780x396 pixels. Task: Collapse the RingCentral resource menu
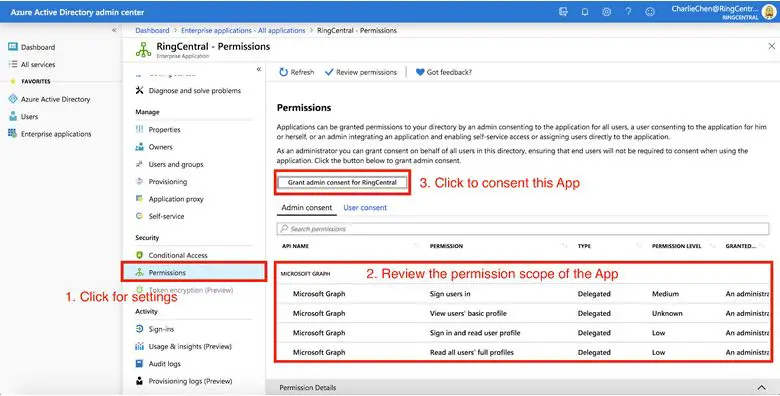coord(259,69)
